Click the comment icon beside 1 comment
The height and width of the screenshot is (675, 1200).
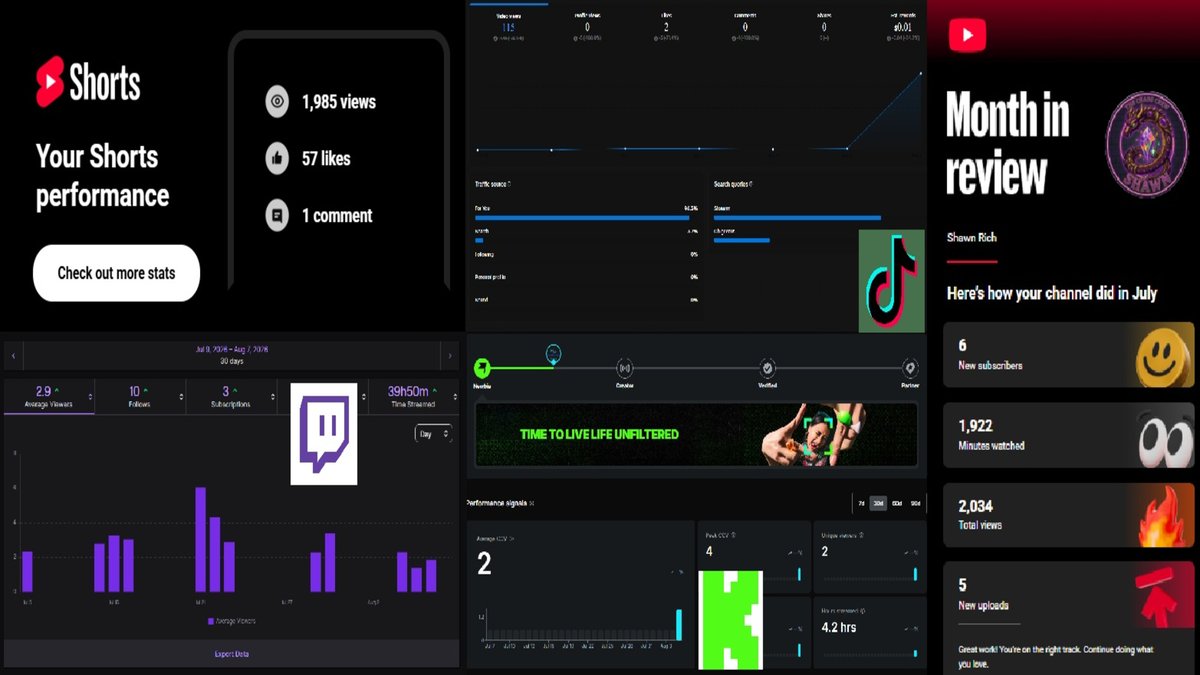(x=277, y=215)
